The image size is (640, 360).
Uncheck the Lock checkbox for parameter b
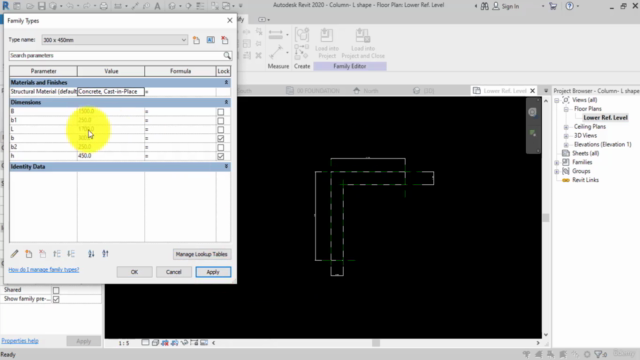pos(220,138)
